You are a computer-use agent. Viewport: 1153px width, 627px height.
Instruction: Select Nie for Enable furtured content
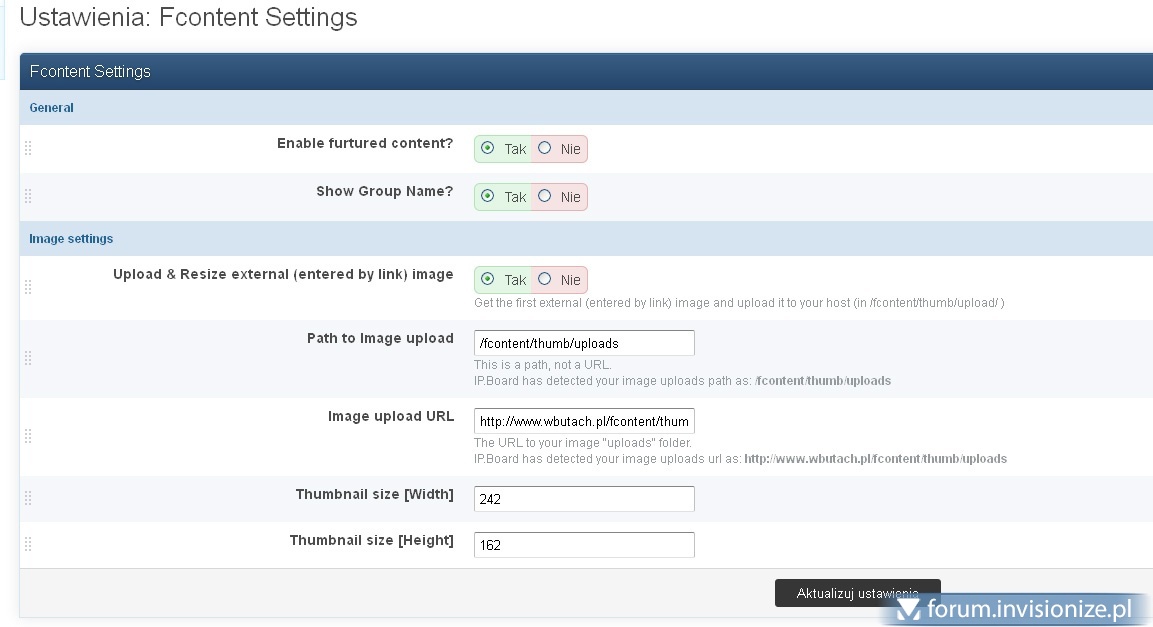pyautogui.click(x=544, y=148)
